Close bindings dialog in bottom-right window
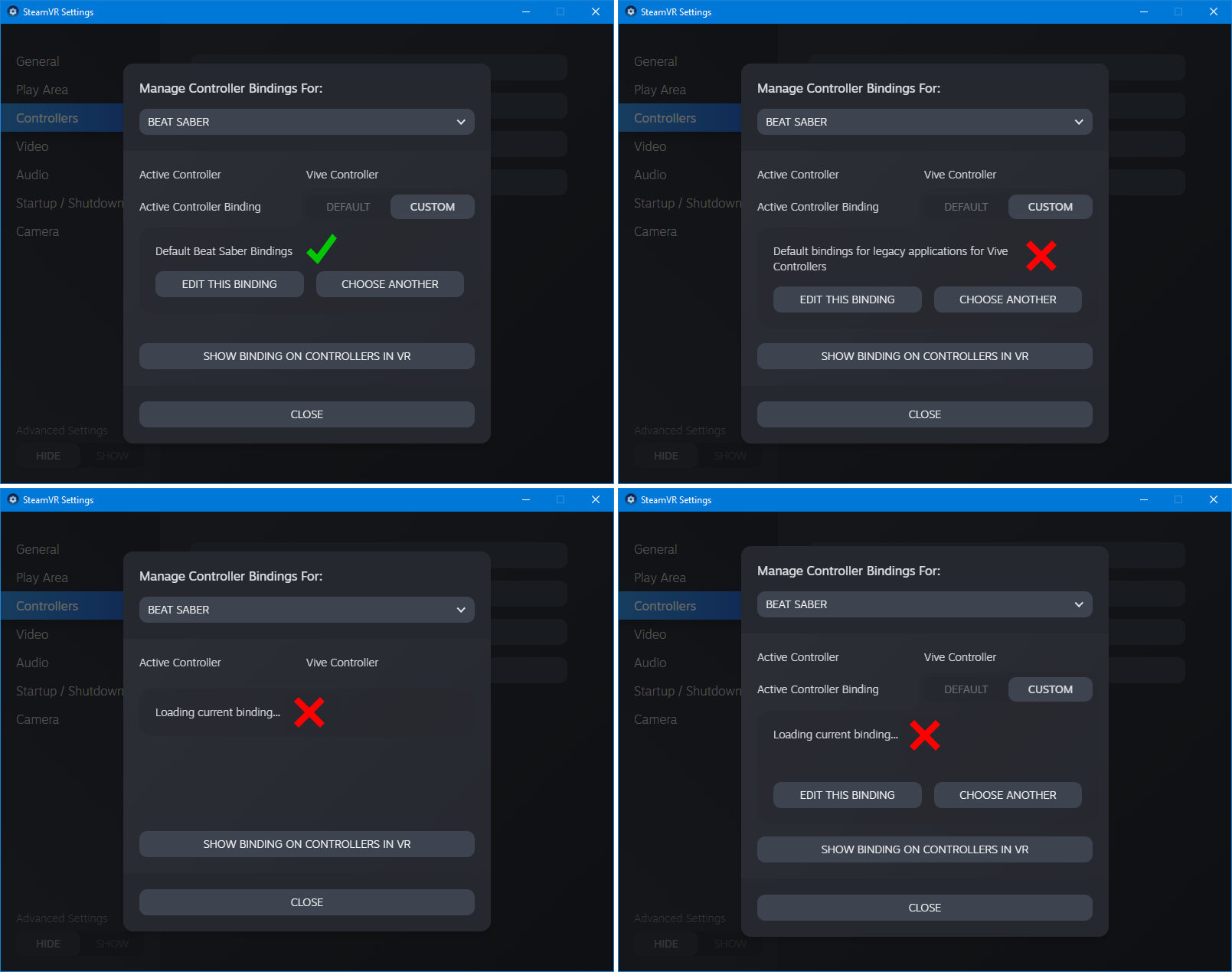1232x972 pixels. [924, 908]
